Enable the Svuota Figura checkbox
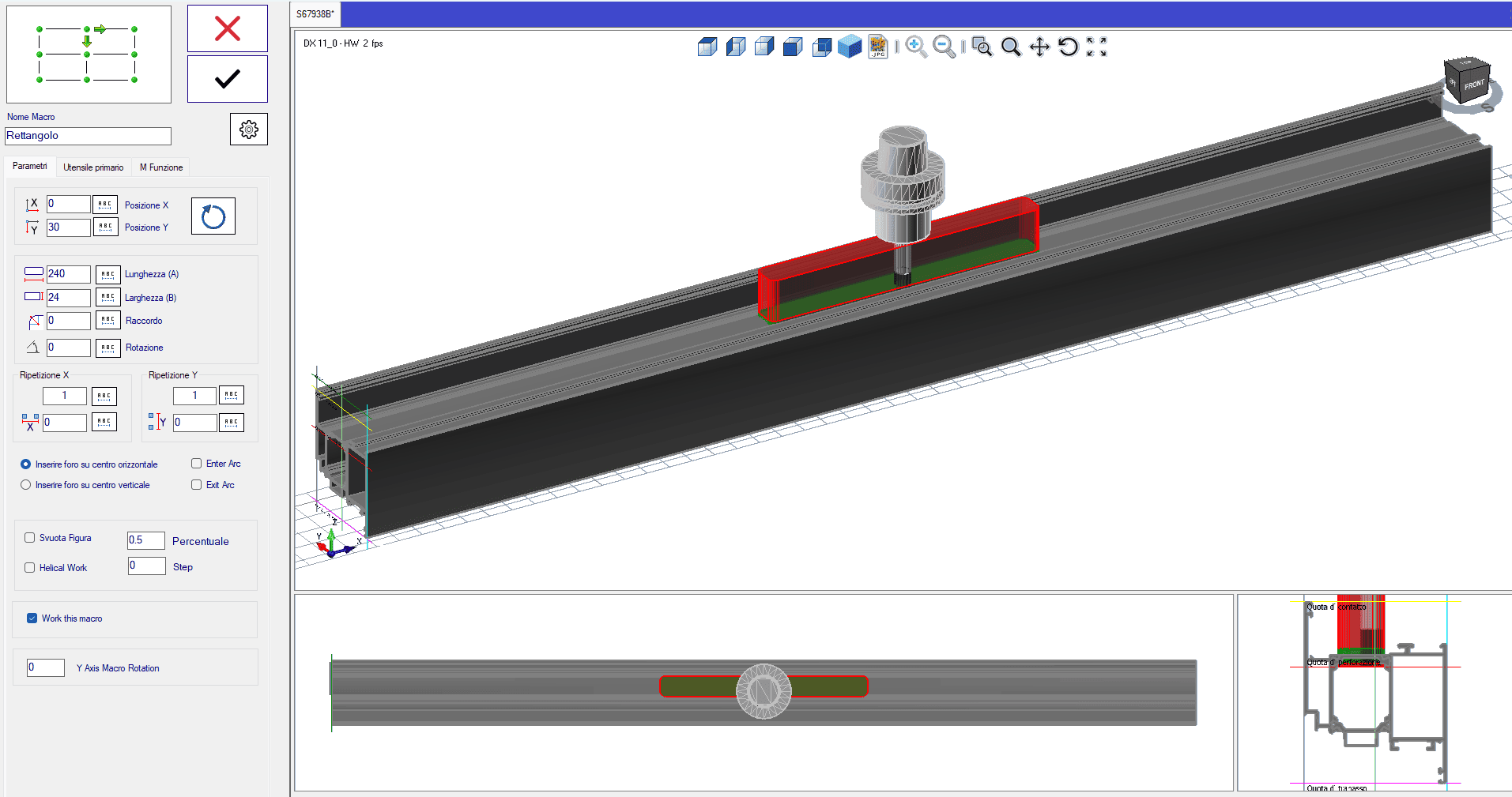Screen dimensions: 1512x797 coord(30,538)
